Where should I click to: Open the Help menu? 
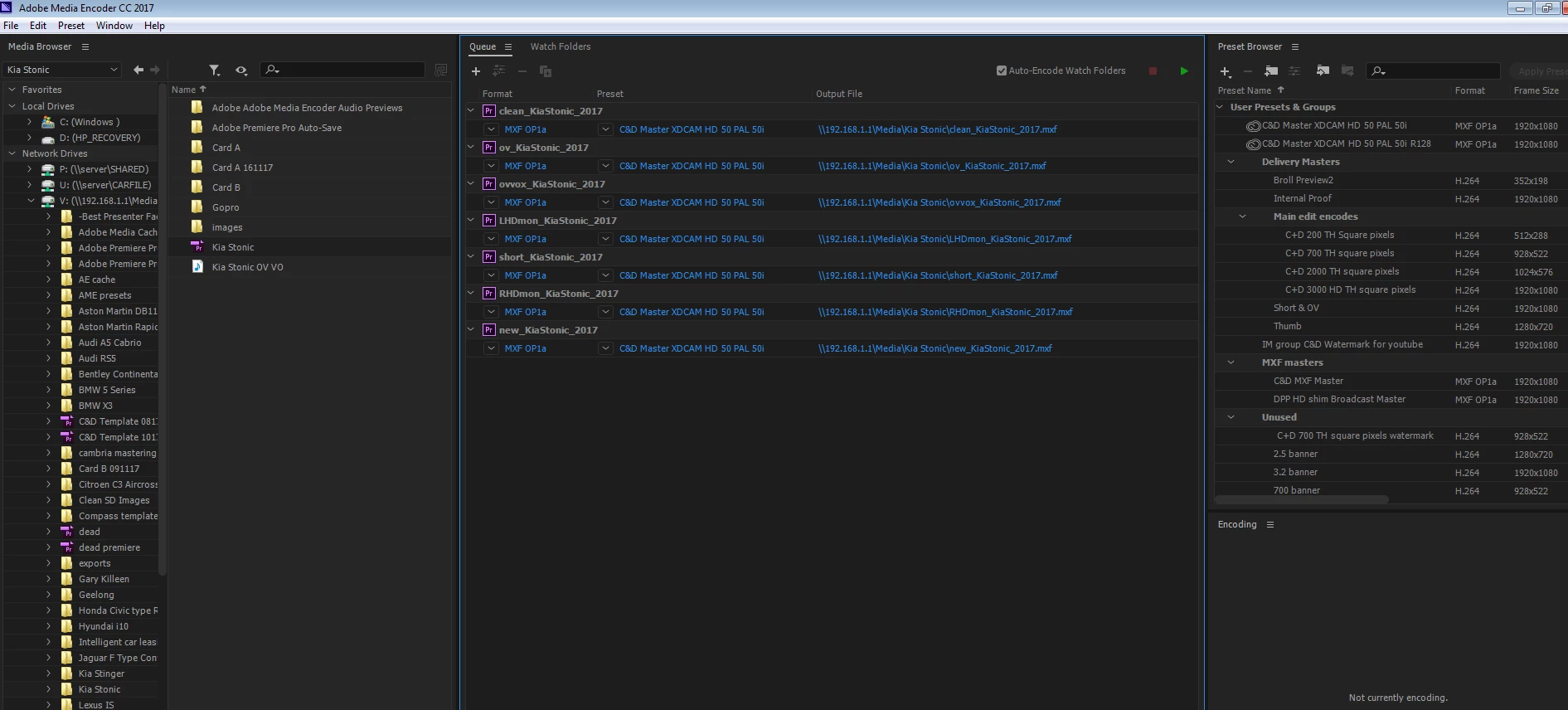(154, 26)
